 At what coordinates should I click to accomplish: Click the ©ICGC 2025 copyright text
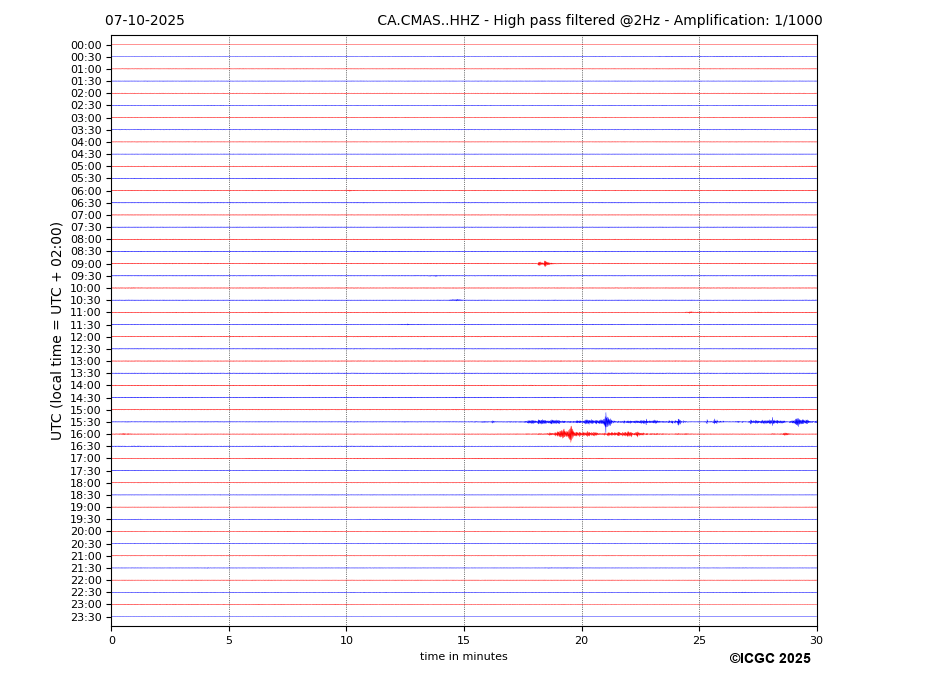coord(769,659)
